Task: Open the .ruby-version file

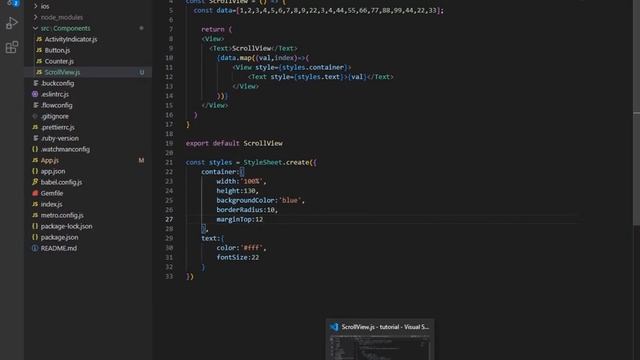Action: coord(60,138)
